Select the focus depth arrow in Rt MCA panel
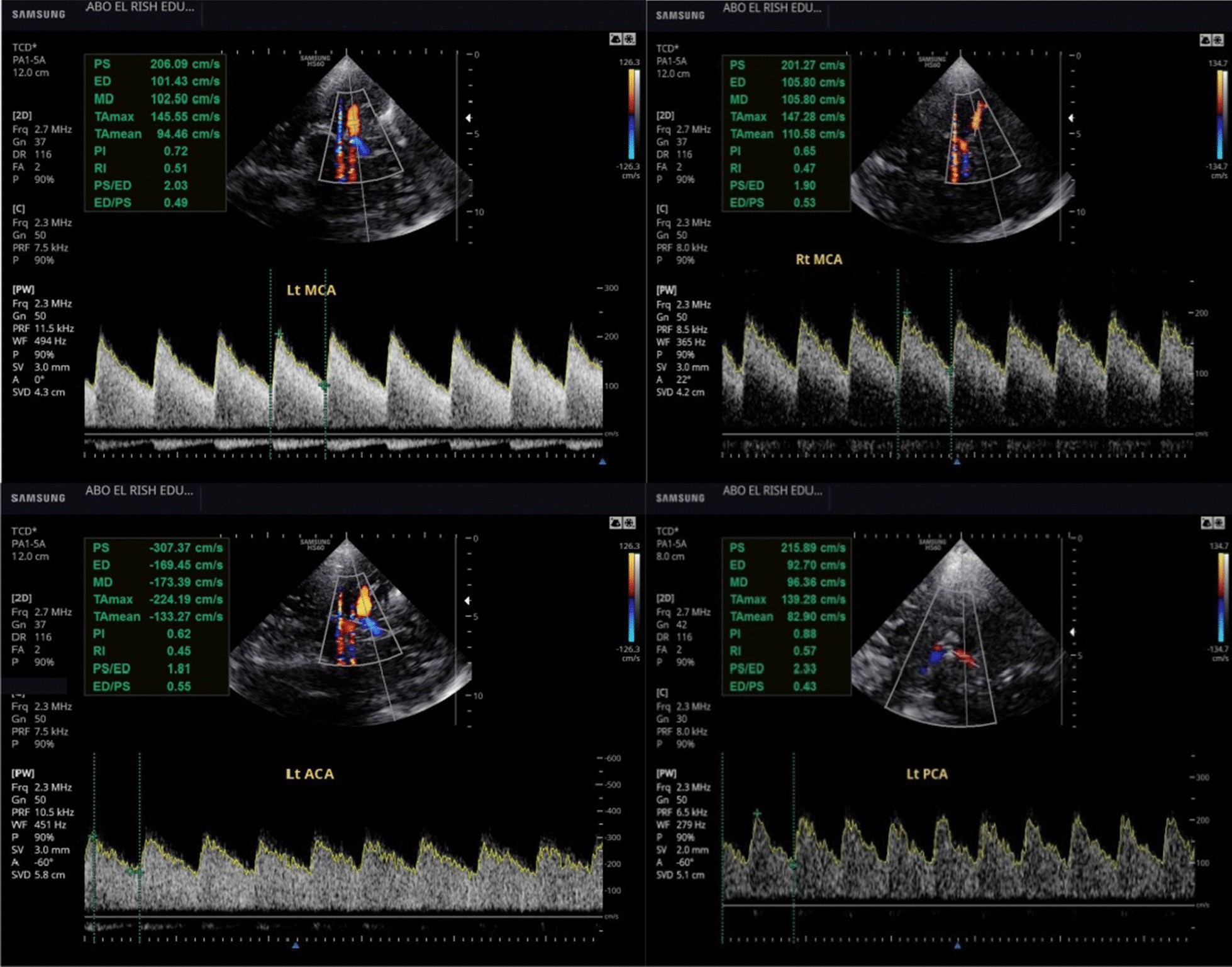The height and width of the screenshot is (967, 1232). (1072, 118)
